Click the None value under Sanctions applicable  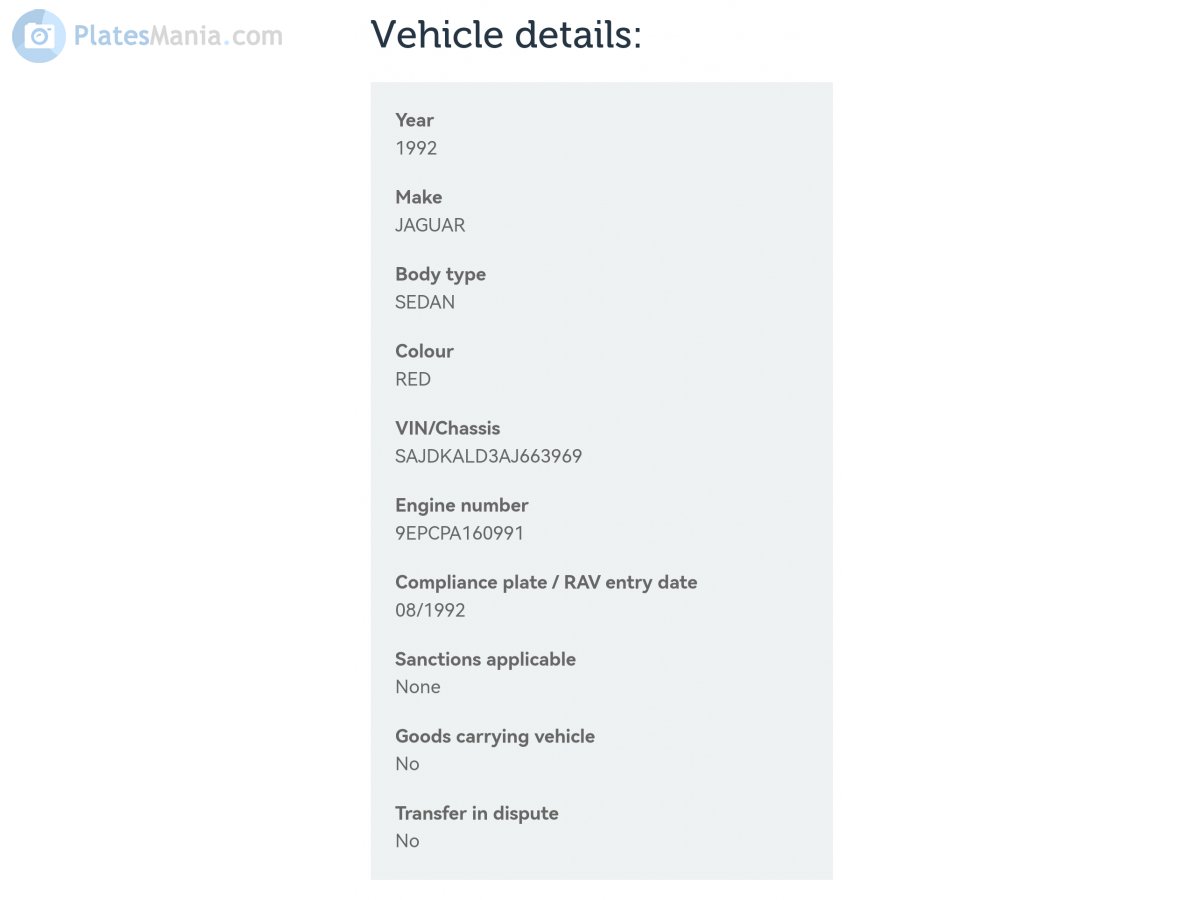418,687
